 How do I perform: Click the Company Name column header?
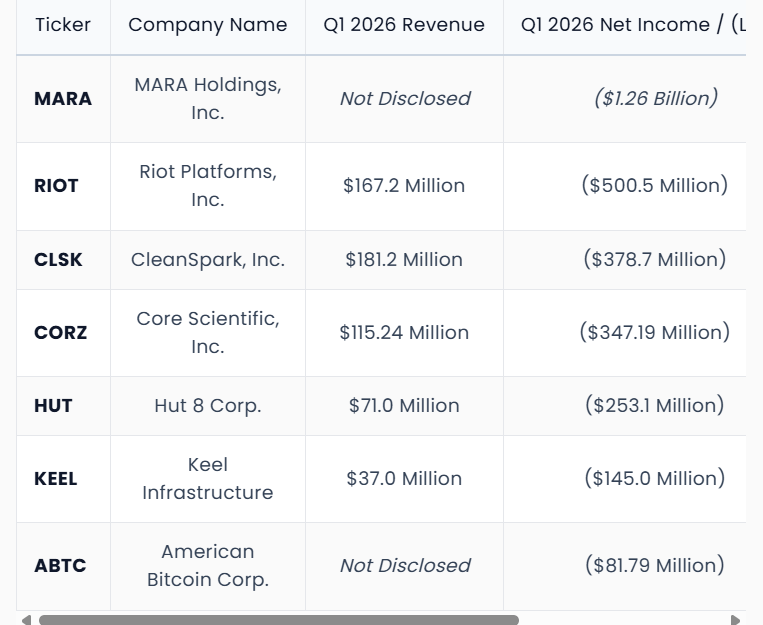pyautogui.click(x=208, y=25)
